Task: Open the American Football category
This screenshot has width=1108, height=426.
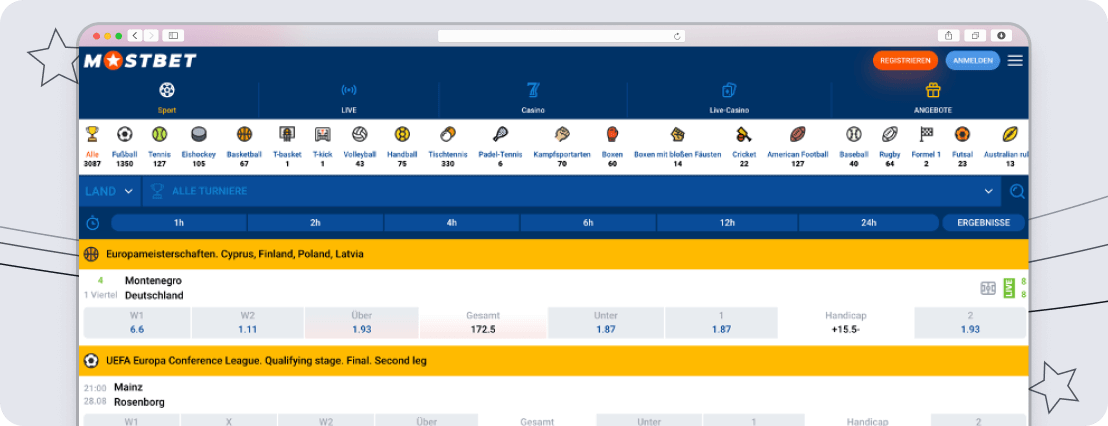Action: pos(798,147)
